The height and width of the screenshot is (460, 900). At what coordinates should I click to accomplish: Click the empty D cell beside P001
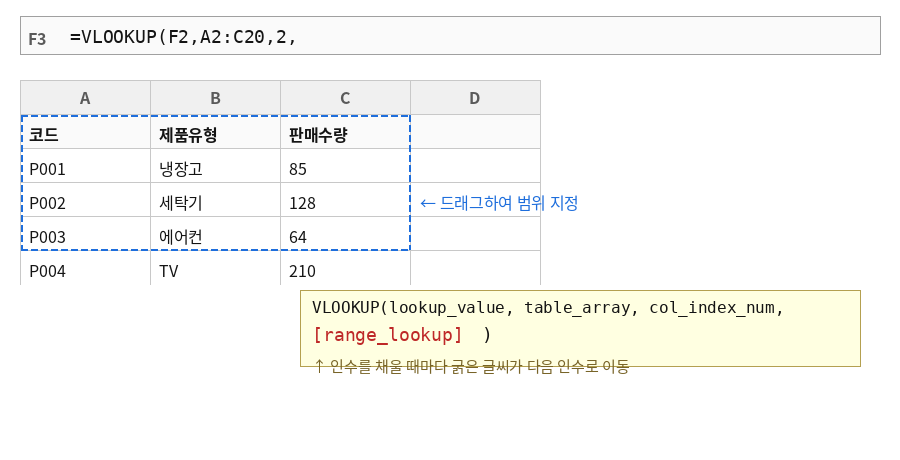(x=475, y=166)
